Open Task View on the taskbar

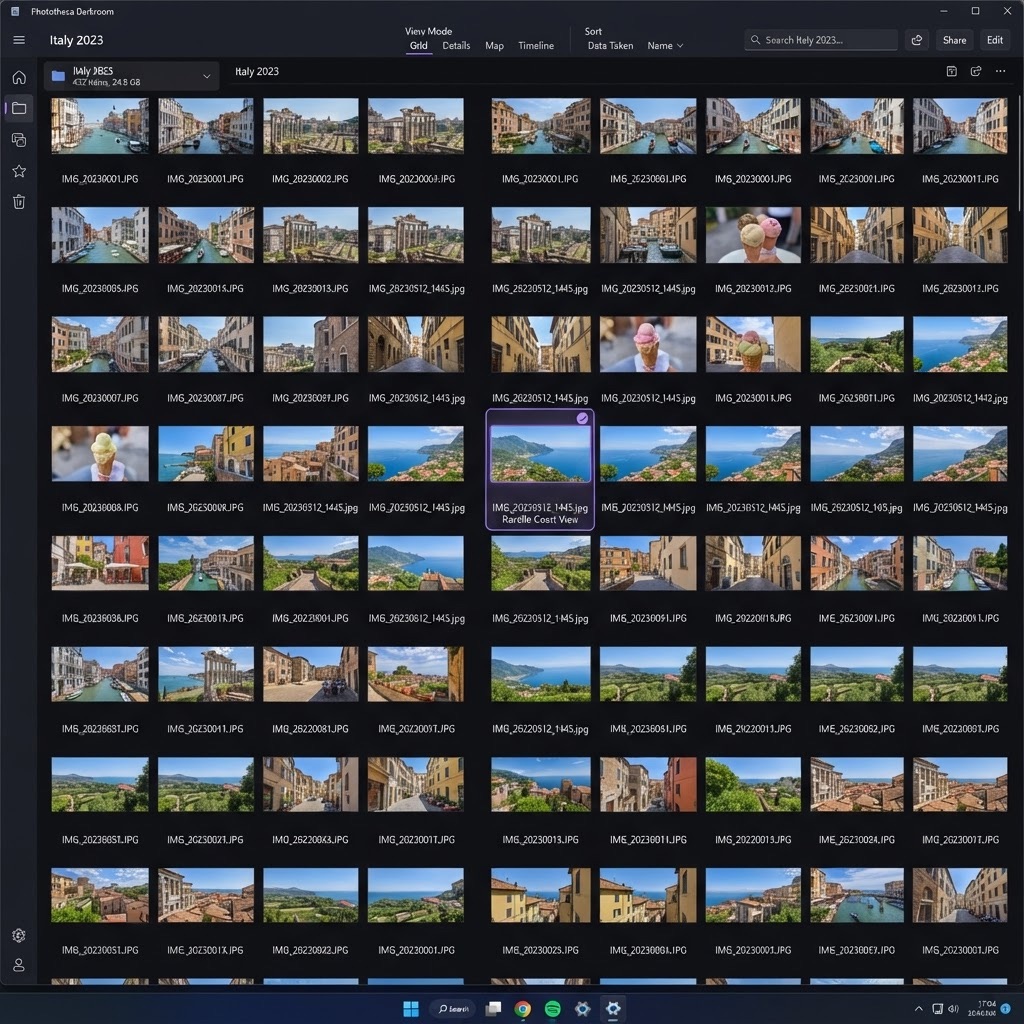click(x=493, y=1009)
